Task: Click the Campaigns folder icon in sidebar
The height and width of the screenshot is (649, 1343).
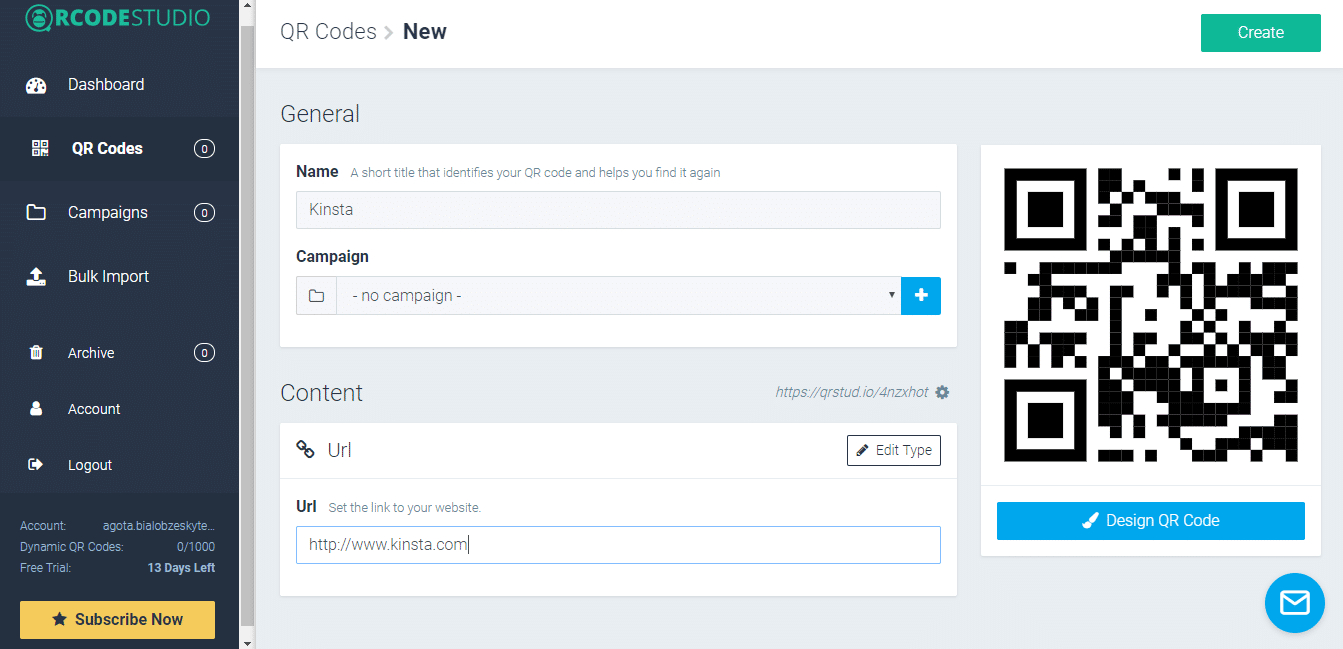Action: [x=36, y=212]
